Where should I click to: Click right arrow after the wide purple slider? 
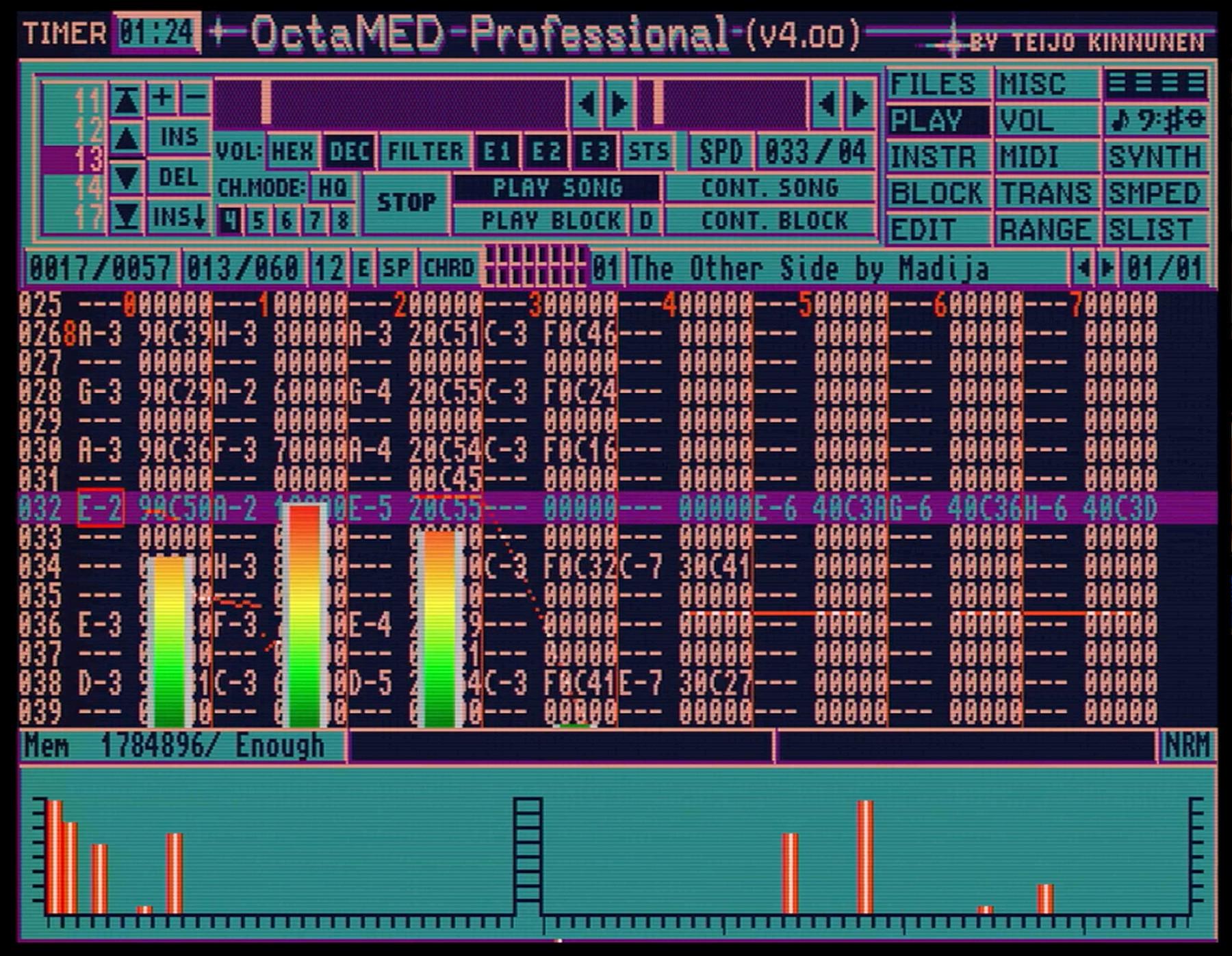(620, 103)
